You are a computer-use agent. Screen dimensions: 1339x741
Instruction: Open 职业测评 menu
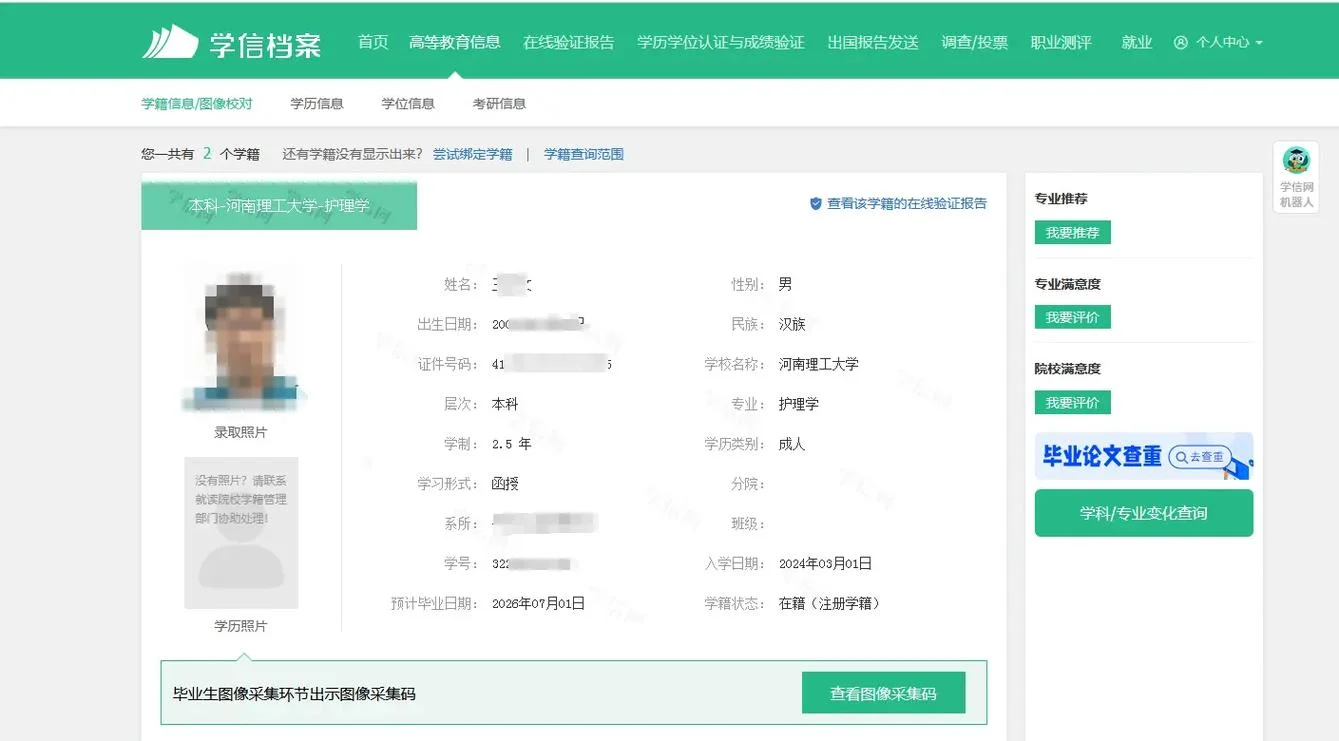pyautogui.click(x=1061, y=43)
